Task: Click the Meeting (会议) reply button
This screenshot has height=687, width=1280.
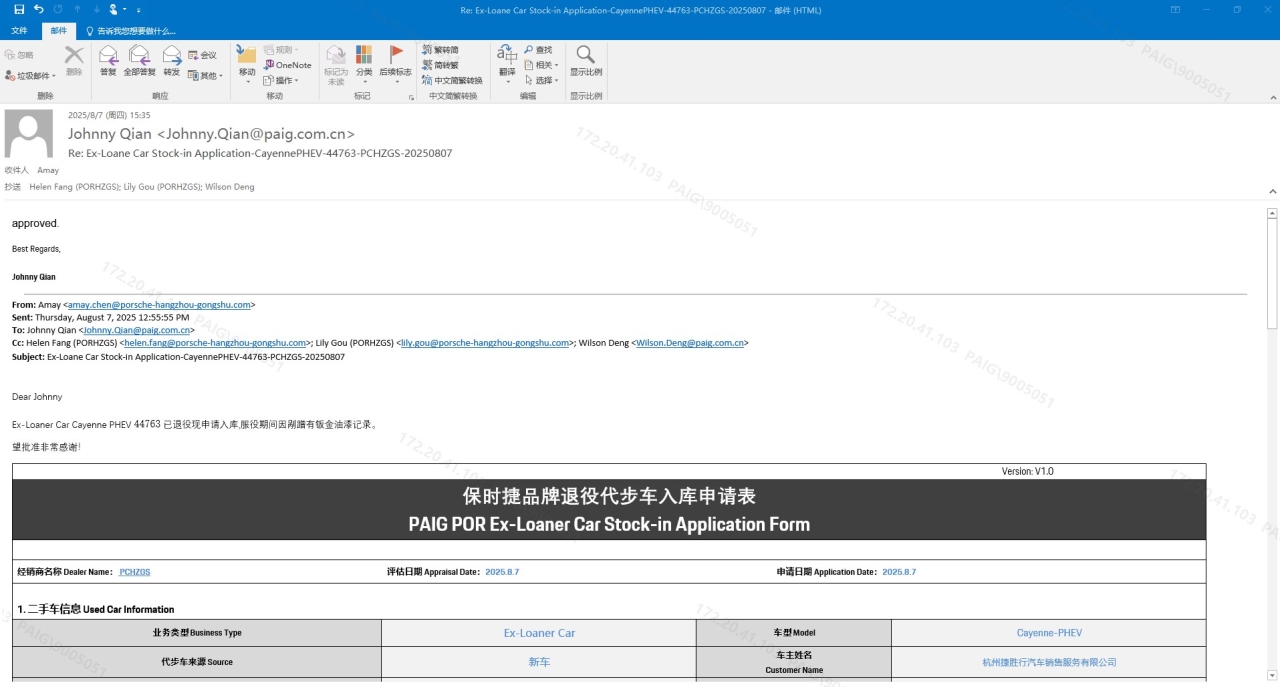Action: [x=202, y=55]
